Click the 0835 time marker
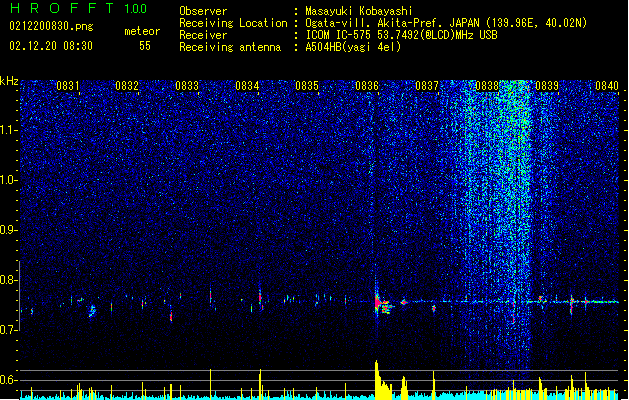 point(307,86)
